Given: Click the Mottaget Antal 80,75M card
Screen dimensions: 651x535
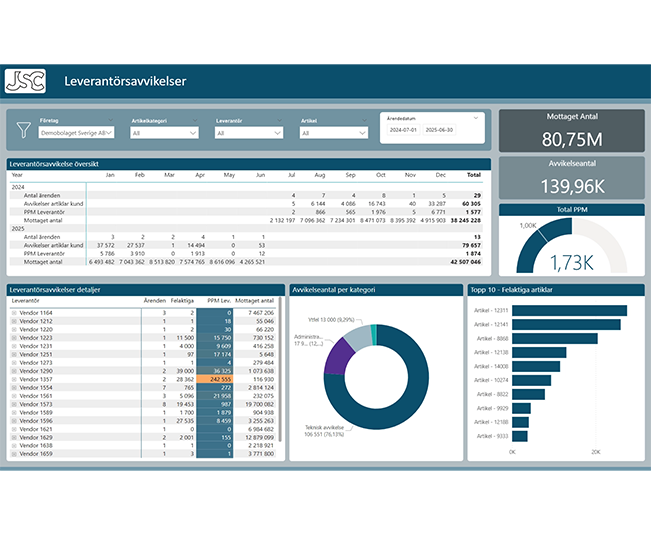Looking at the screenshot, I should [x=572, y=131].
